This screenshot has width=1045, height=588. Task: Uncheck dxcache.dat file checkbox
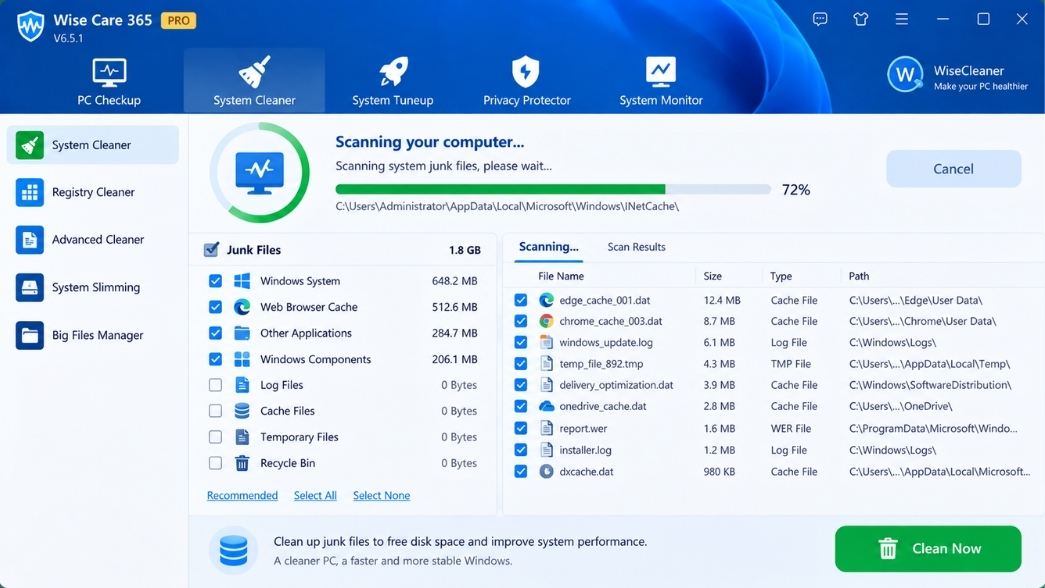[x=521, y=471]
